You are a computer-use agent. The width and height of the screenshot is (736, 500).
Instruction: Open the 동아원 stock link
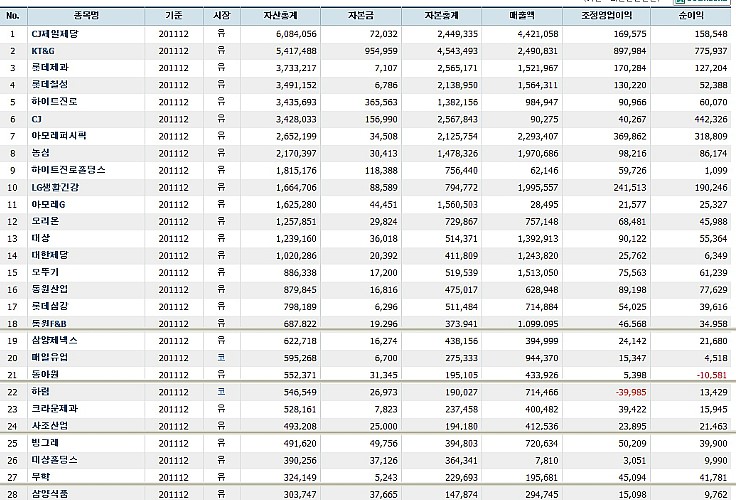(45, 374)
